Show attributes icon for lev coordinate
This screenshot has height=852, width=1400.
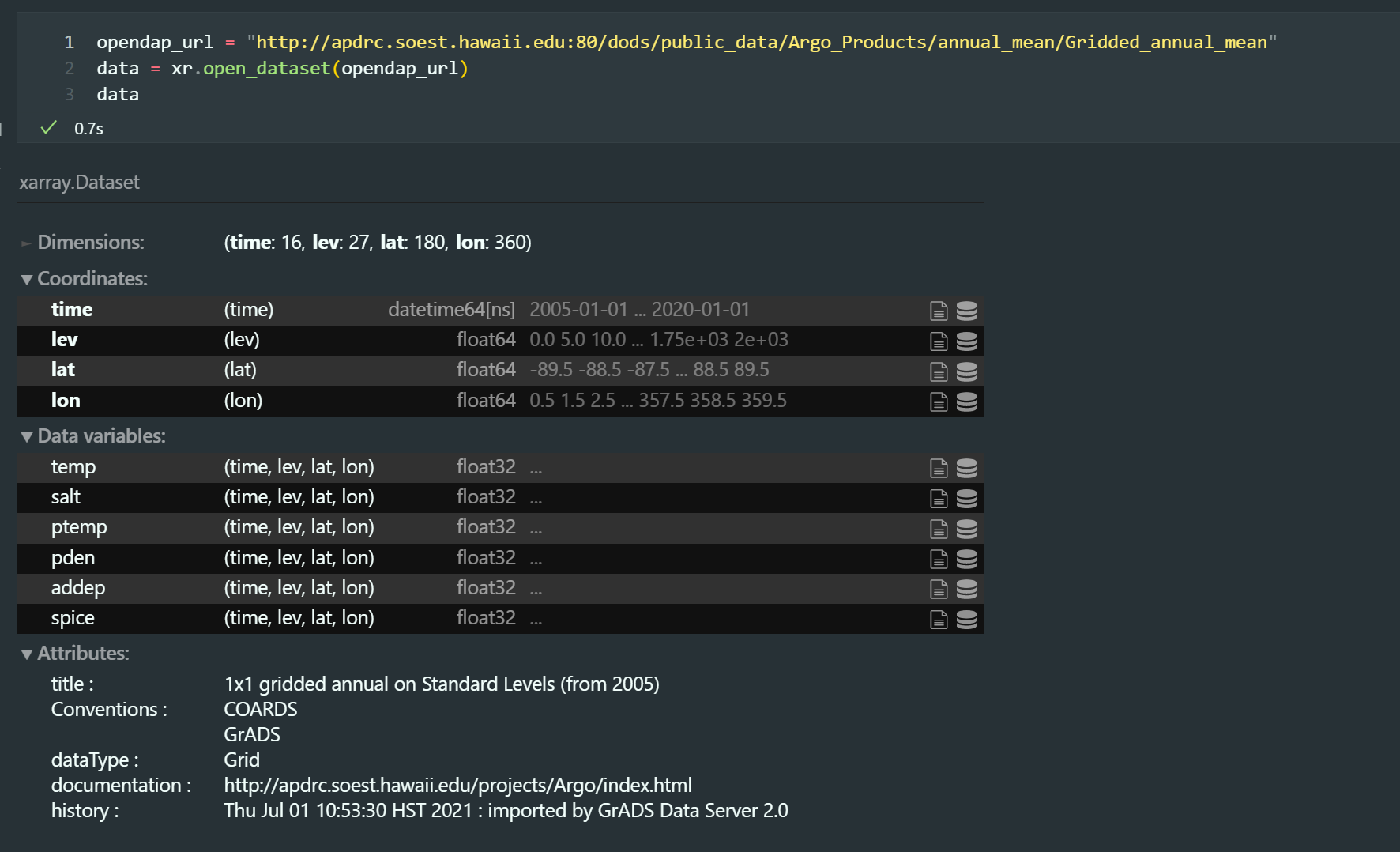pyautogui.click(x=939, y=341)
